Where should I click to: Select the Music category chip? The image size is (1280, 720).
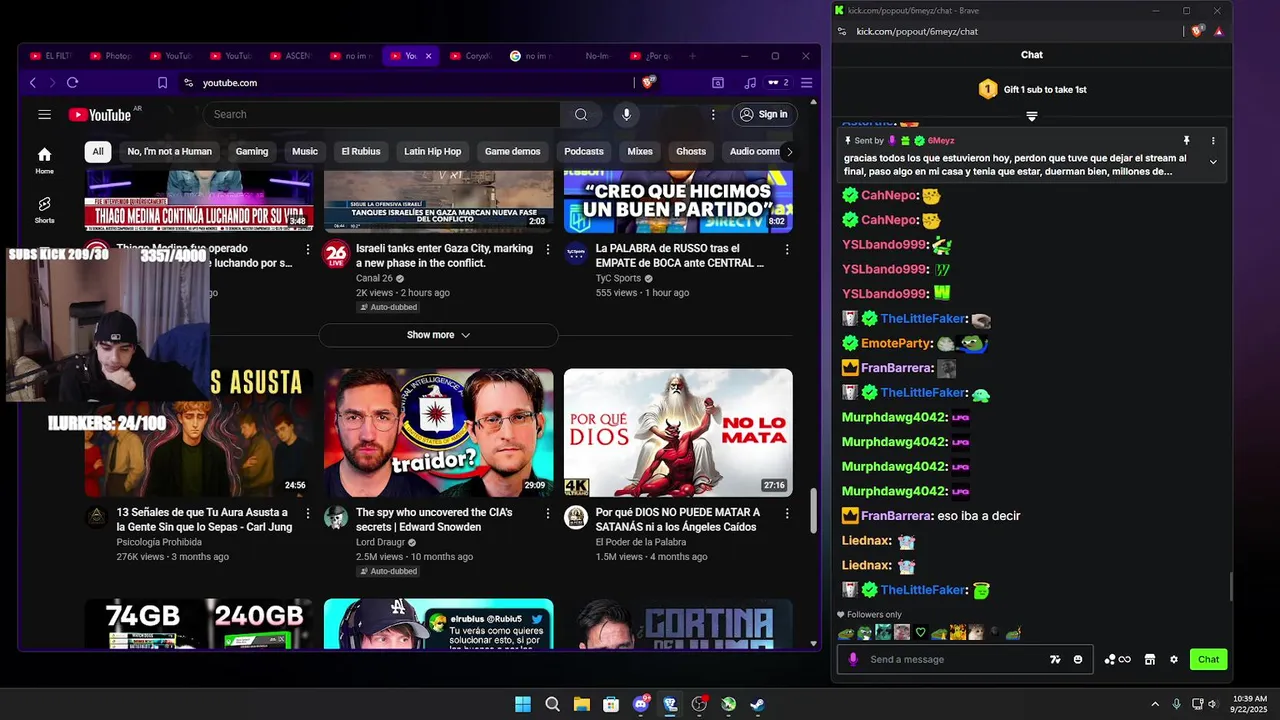coord(305,152)
